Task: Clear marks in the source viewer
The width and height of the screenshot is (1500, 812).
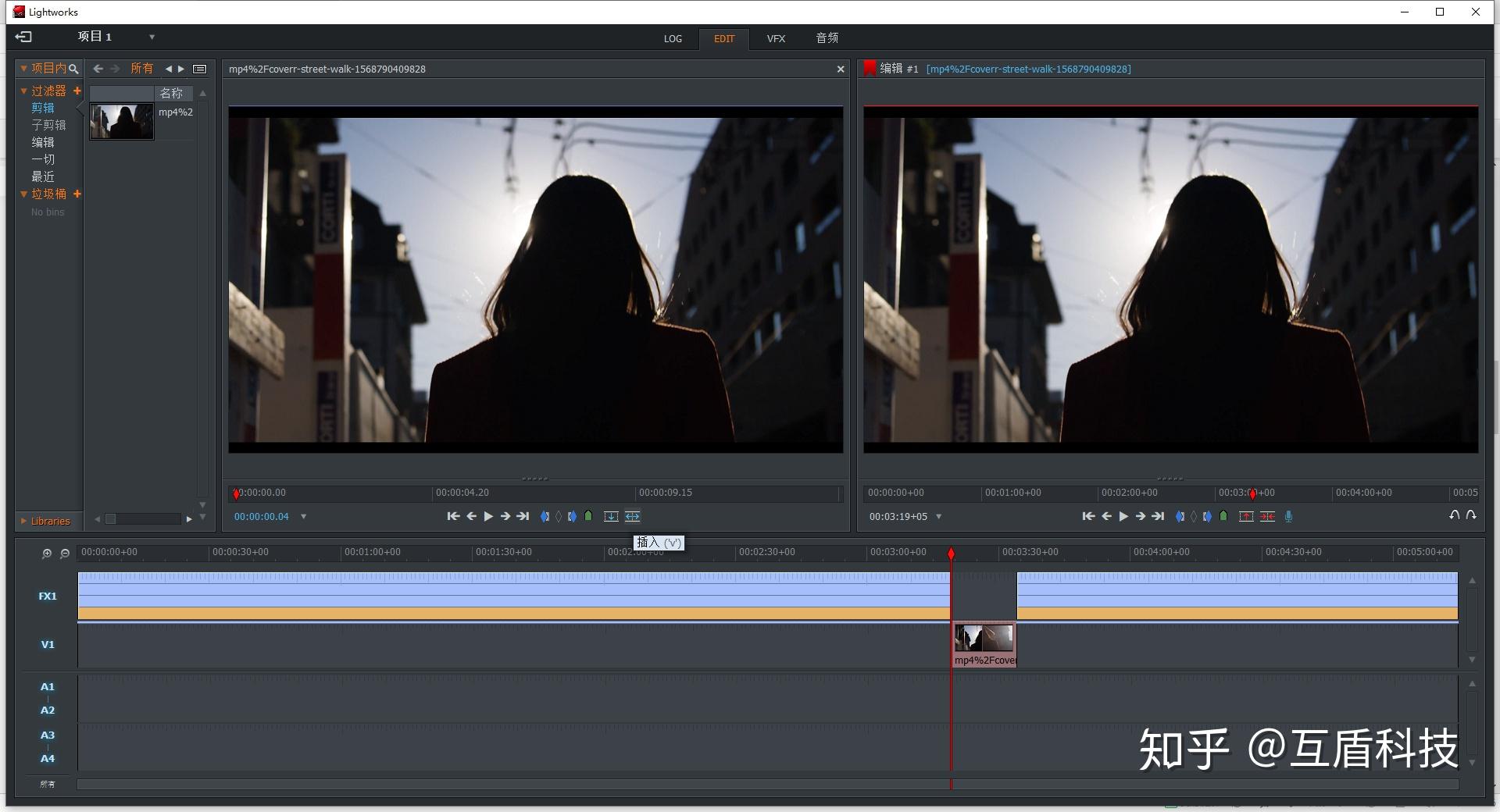Action: pyautogui.click(x=559, y=516)
